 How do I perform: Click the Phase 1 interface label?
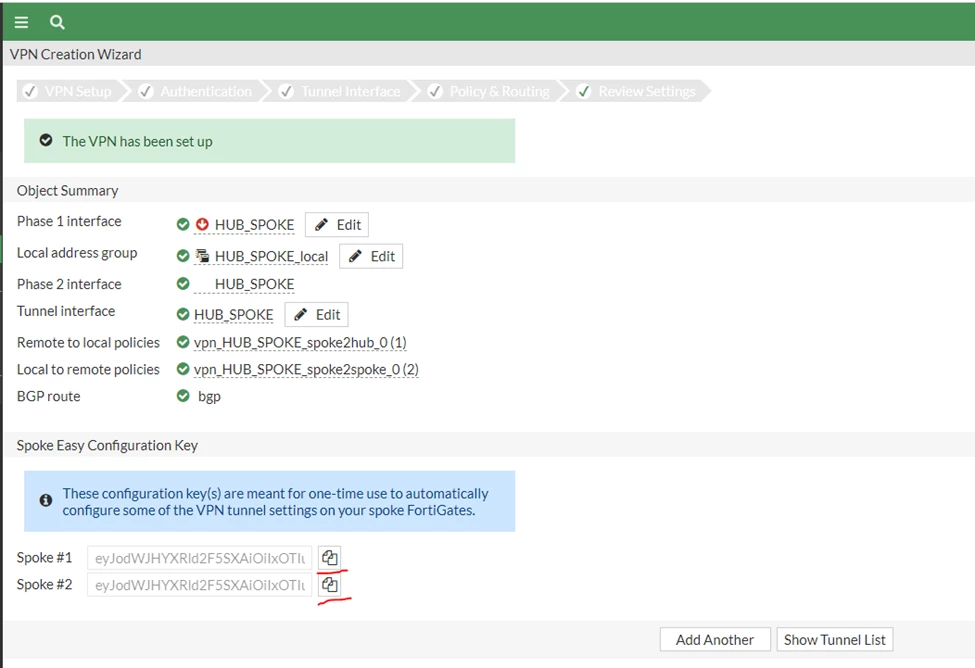coord(69,221)
